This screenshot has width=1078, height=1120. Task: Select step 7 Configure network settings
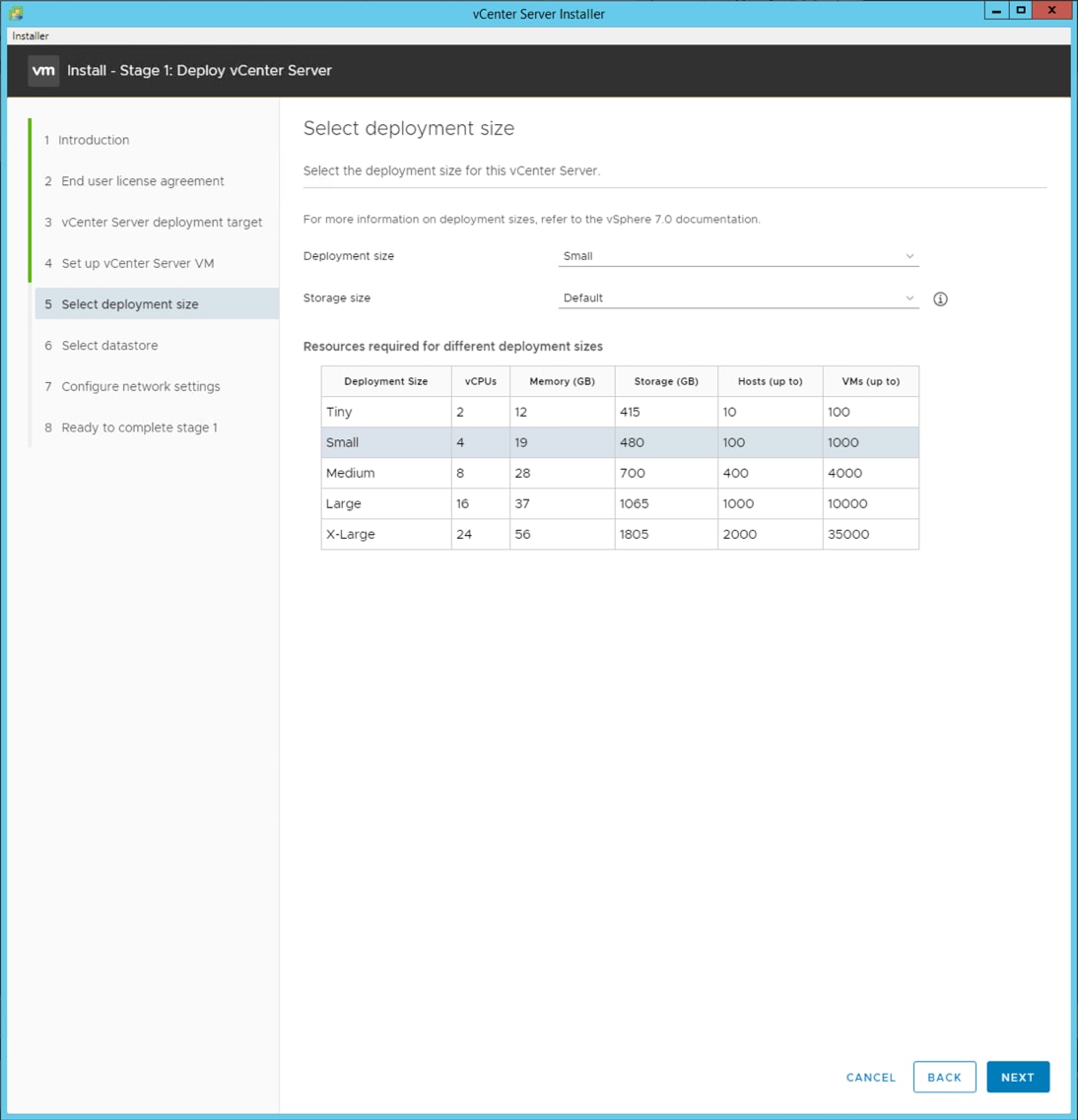132,386
